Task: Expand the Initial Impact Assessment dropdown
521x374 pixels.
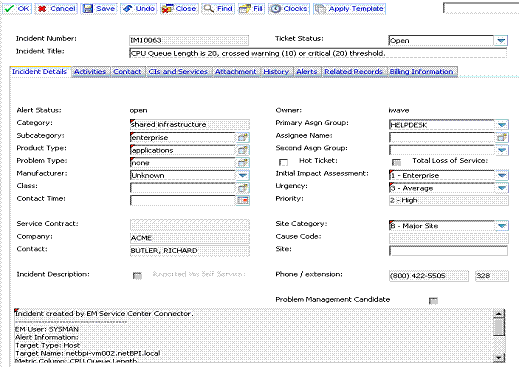Action: pyautogui.click(x=502, y=175)
